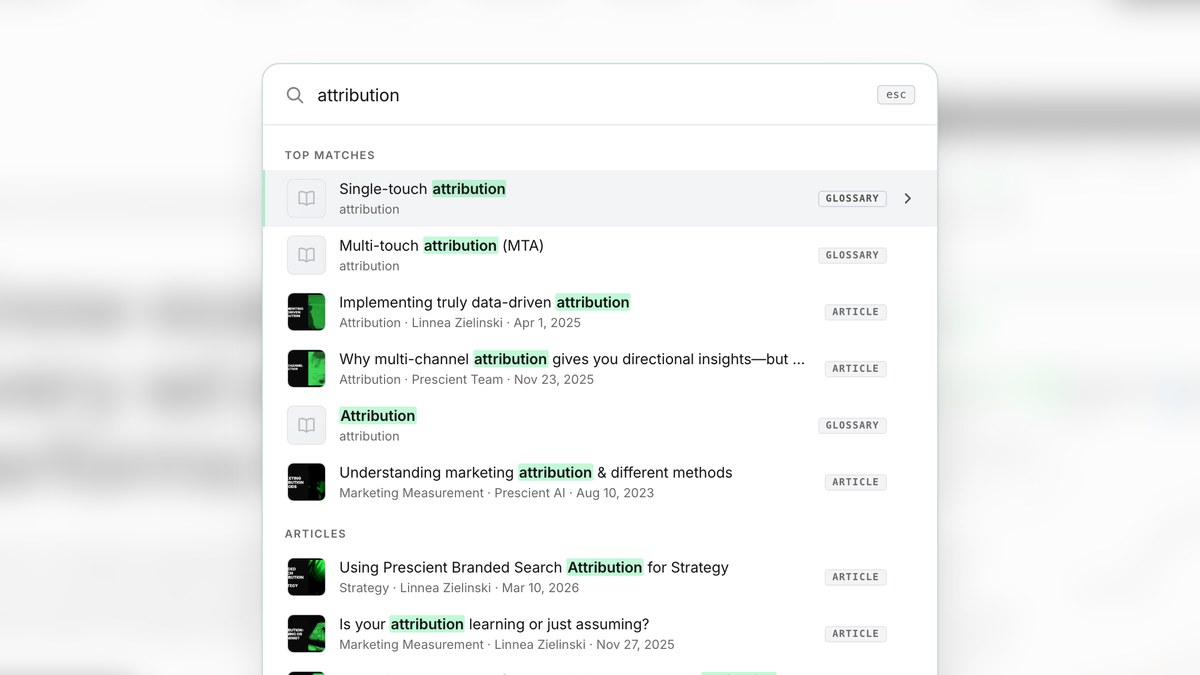Open the article Is your attribution learning or just assuming
This screenshot has width=1200, height=675.
pyautogui.click(x=493, y=623)
